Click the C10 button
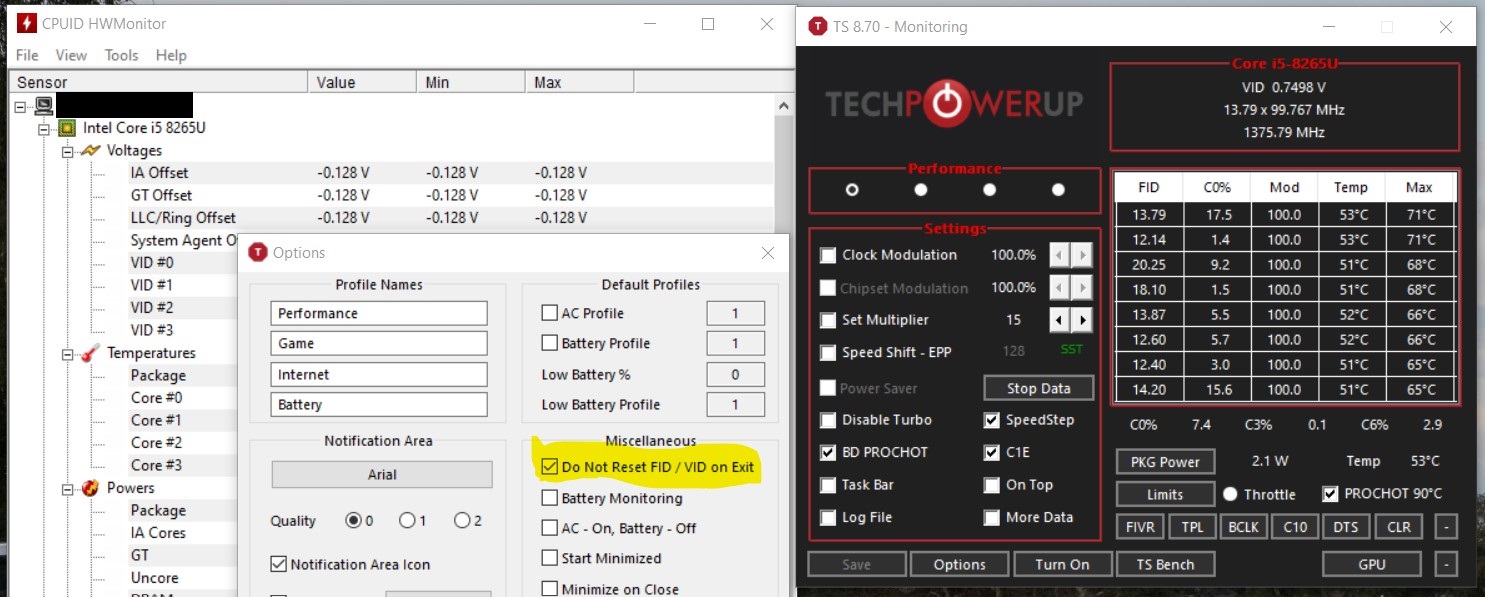Viewport: 1485px width, 597px height. pos(1295,527)
